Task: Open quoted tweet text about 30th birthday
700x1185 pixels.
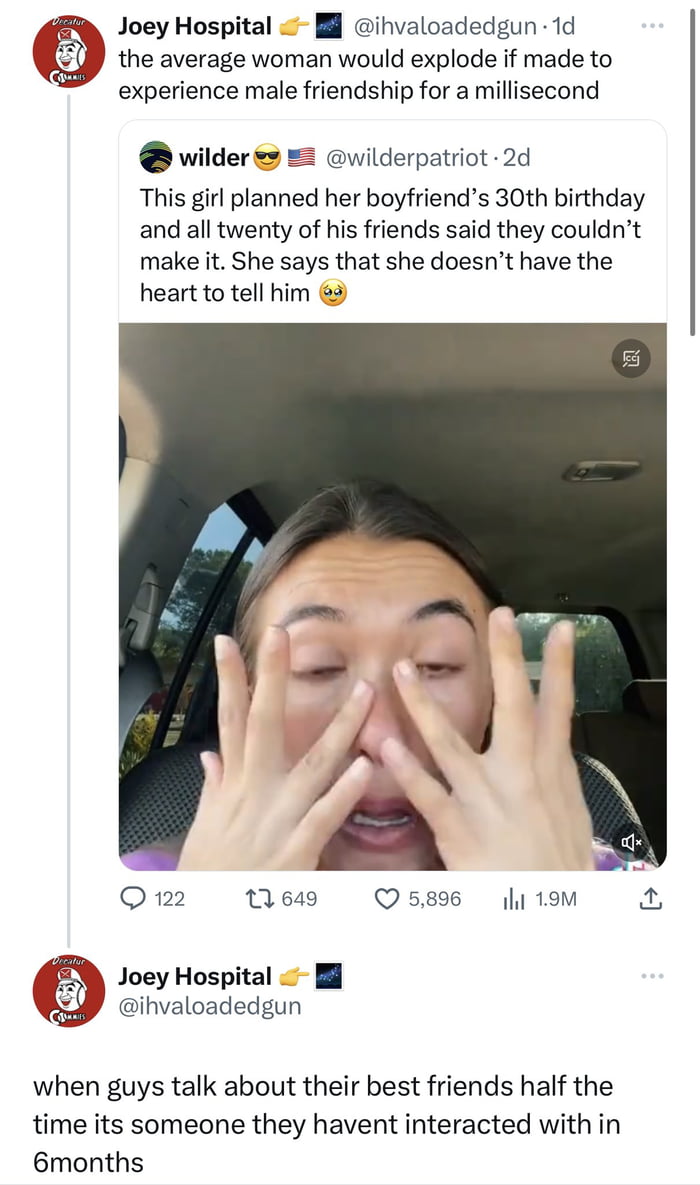Action: [391, 246]
